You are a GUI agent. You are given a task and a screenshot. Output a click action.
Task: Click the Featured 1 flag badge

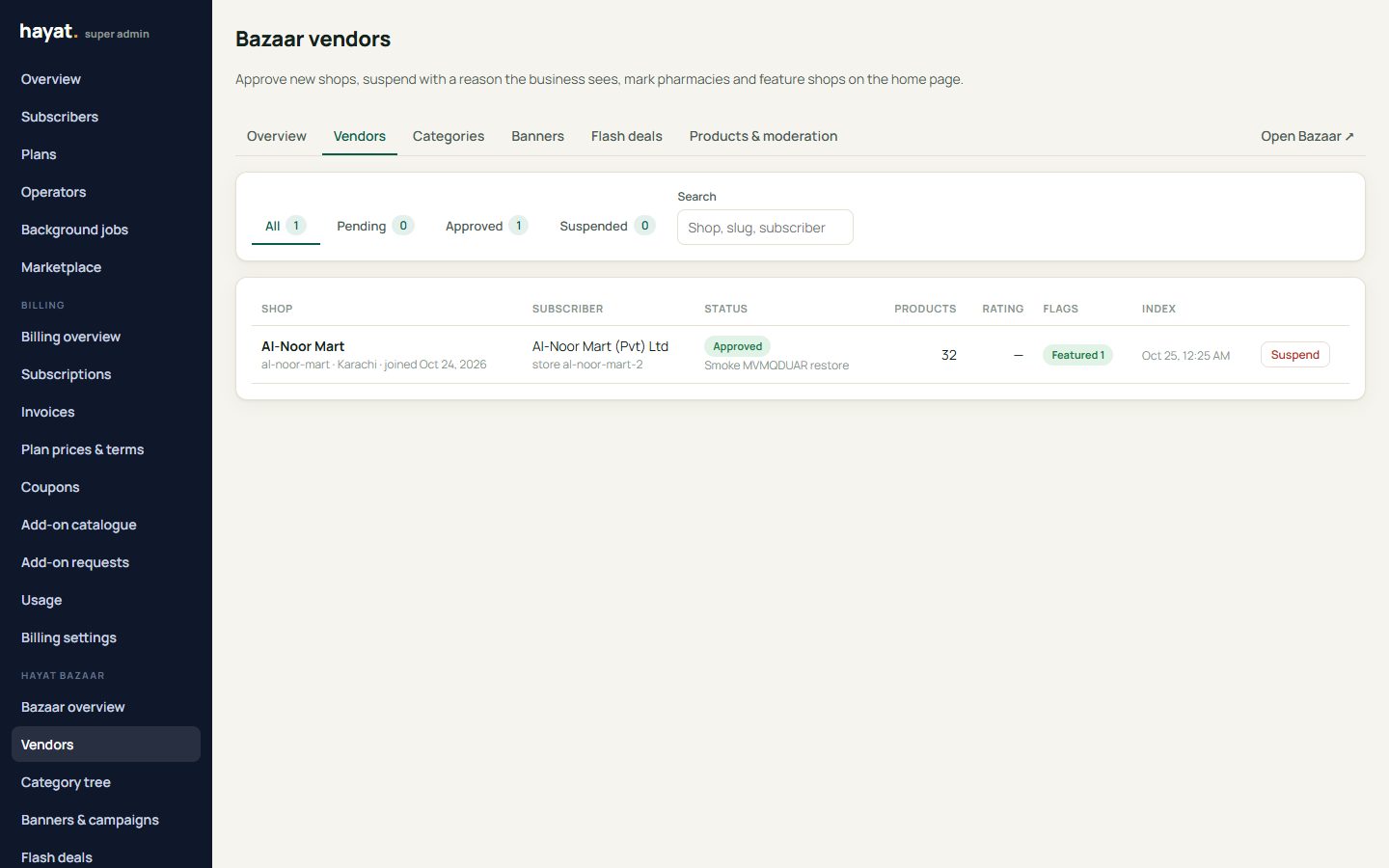point(1077,355)
